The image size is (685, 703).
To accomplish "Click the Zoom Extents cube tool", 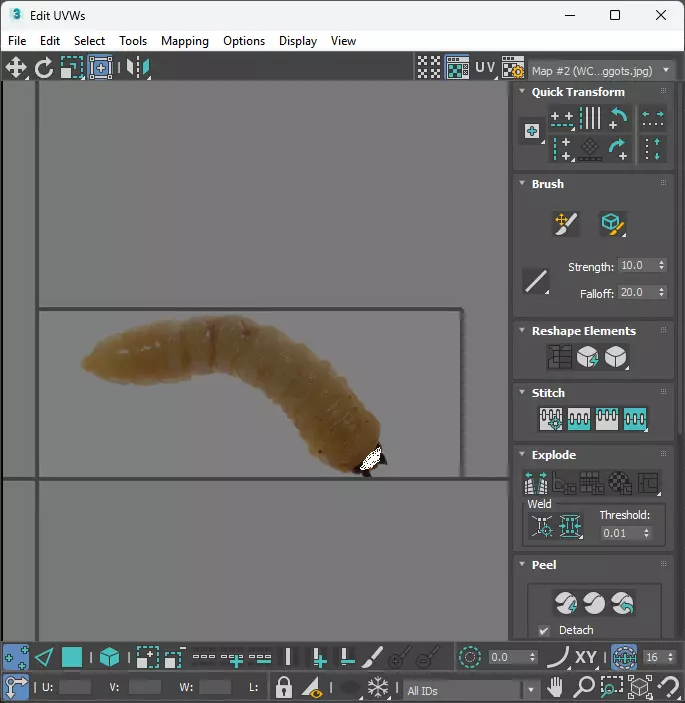I will point(640,686).
